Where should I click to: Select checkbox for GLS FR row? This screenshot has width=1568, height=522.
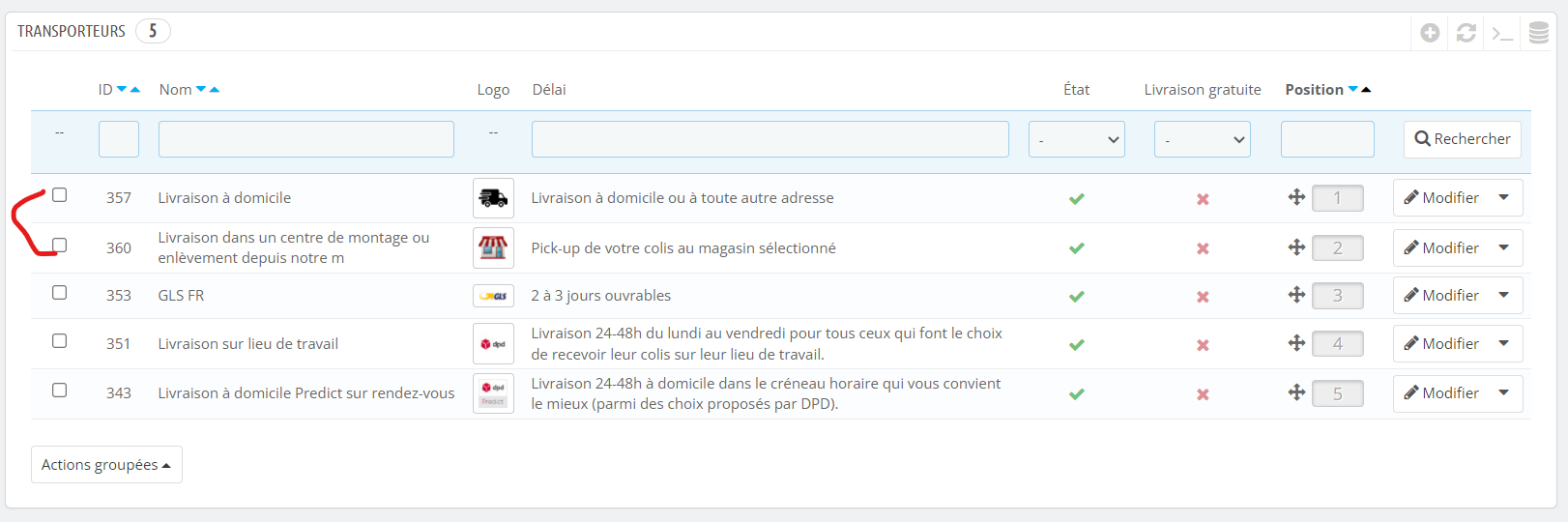[60, 293]
